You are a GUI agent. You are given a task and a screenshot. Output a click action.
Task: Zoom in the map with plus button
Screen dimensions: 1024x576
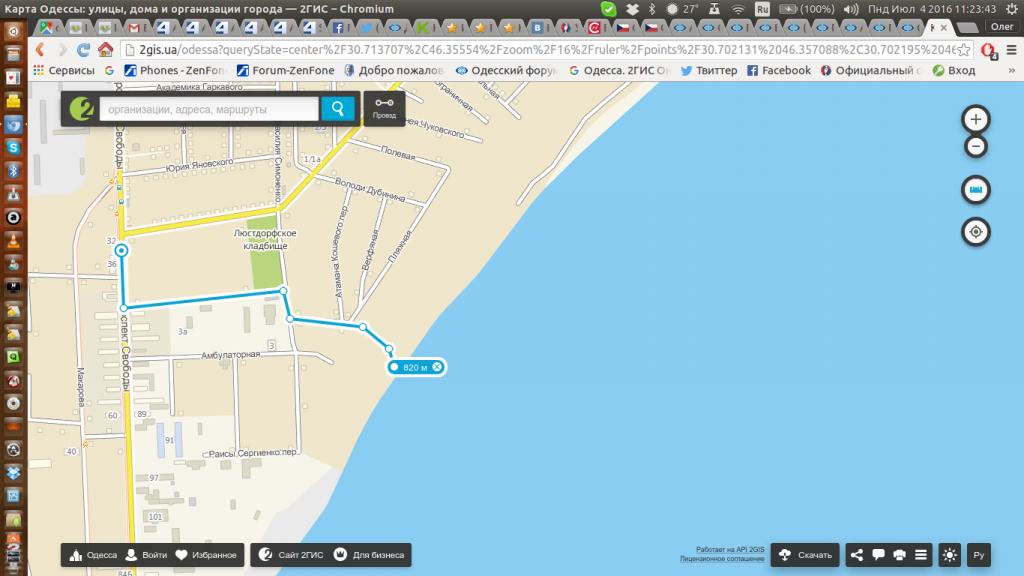coord(976,119)
